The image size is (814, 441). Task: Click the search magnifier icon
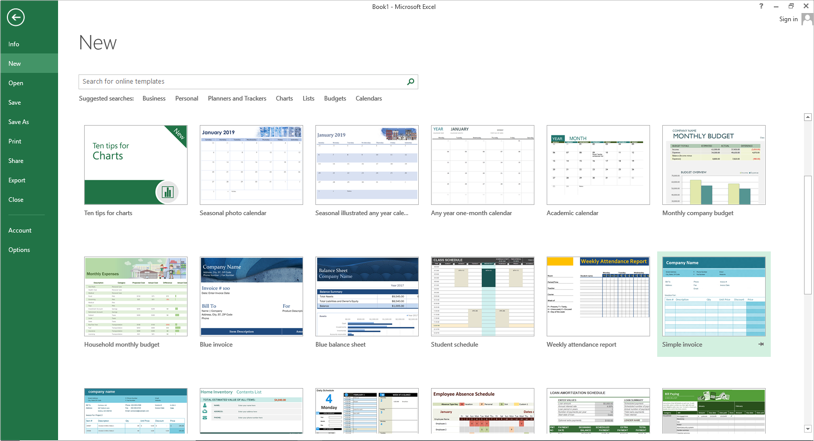point(410,82)
